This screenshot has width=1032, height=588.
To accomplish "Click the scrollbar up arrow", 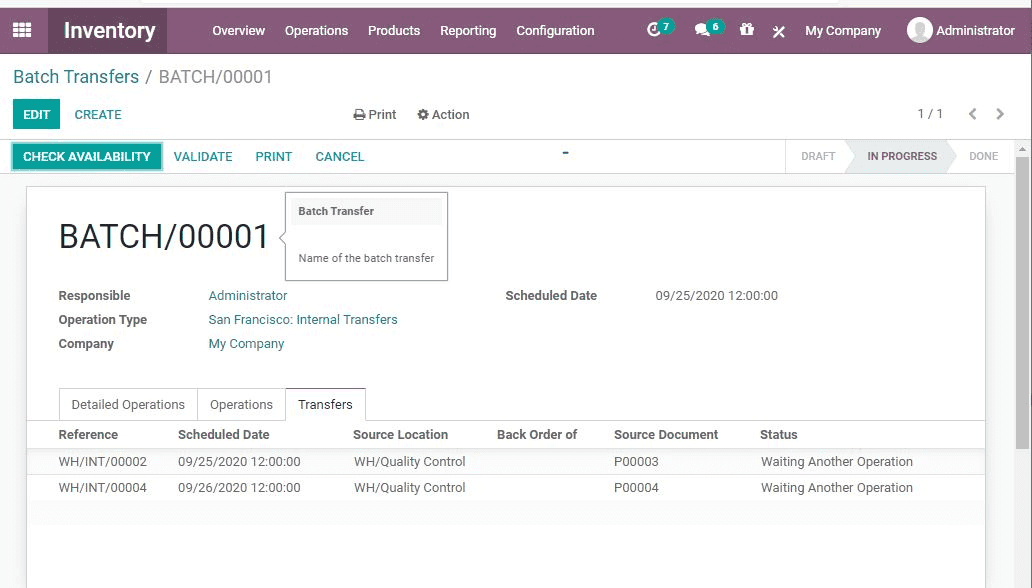I will (x=1022, y=149).
